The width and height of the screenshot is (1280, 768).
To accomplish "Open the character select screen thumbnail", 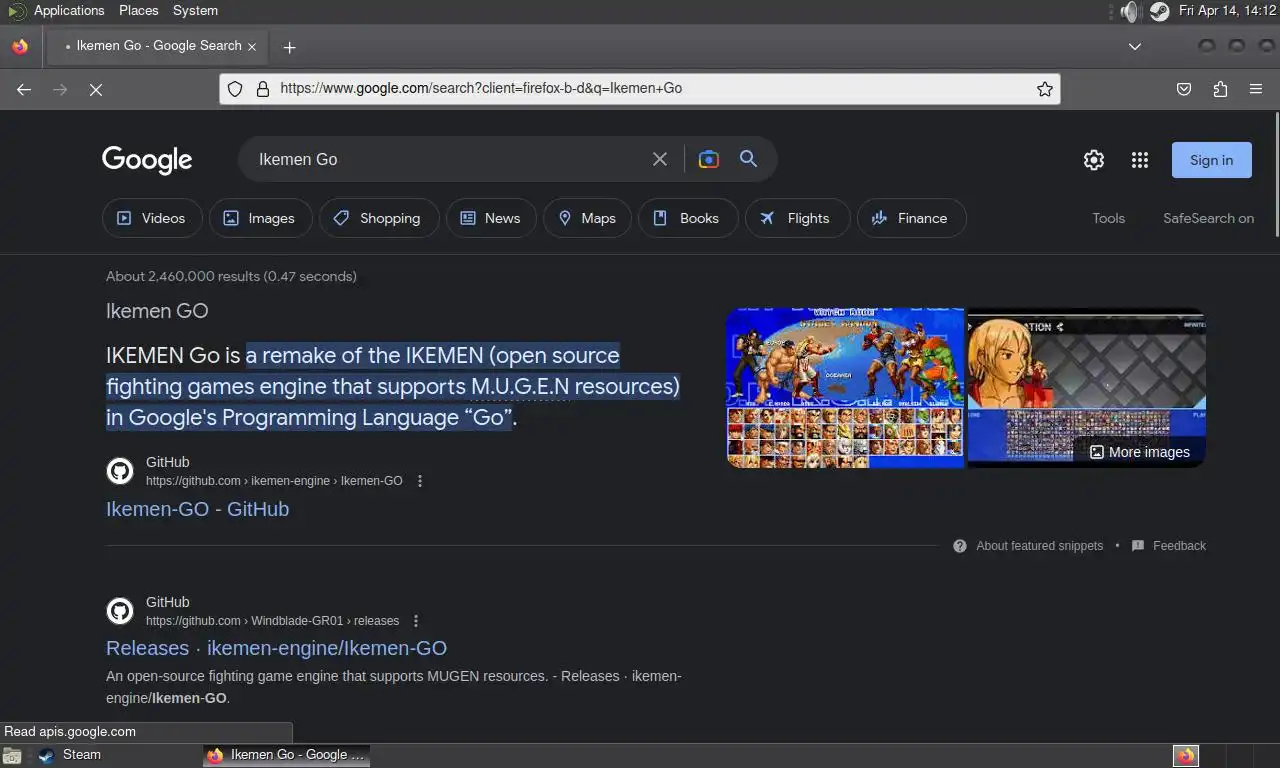I will [x=845, y=388].
